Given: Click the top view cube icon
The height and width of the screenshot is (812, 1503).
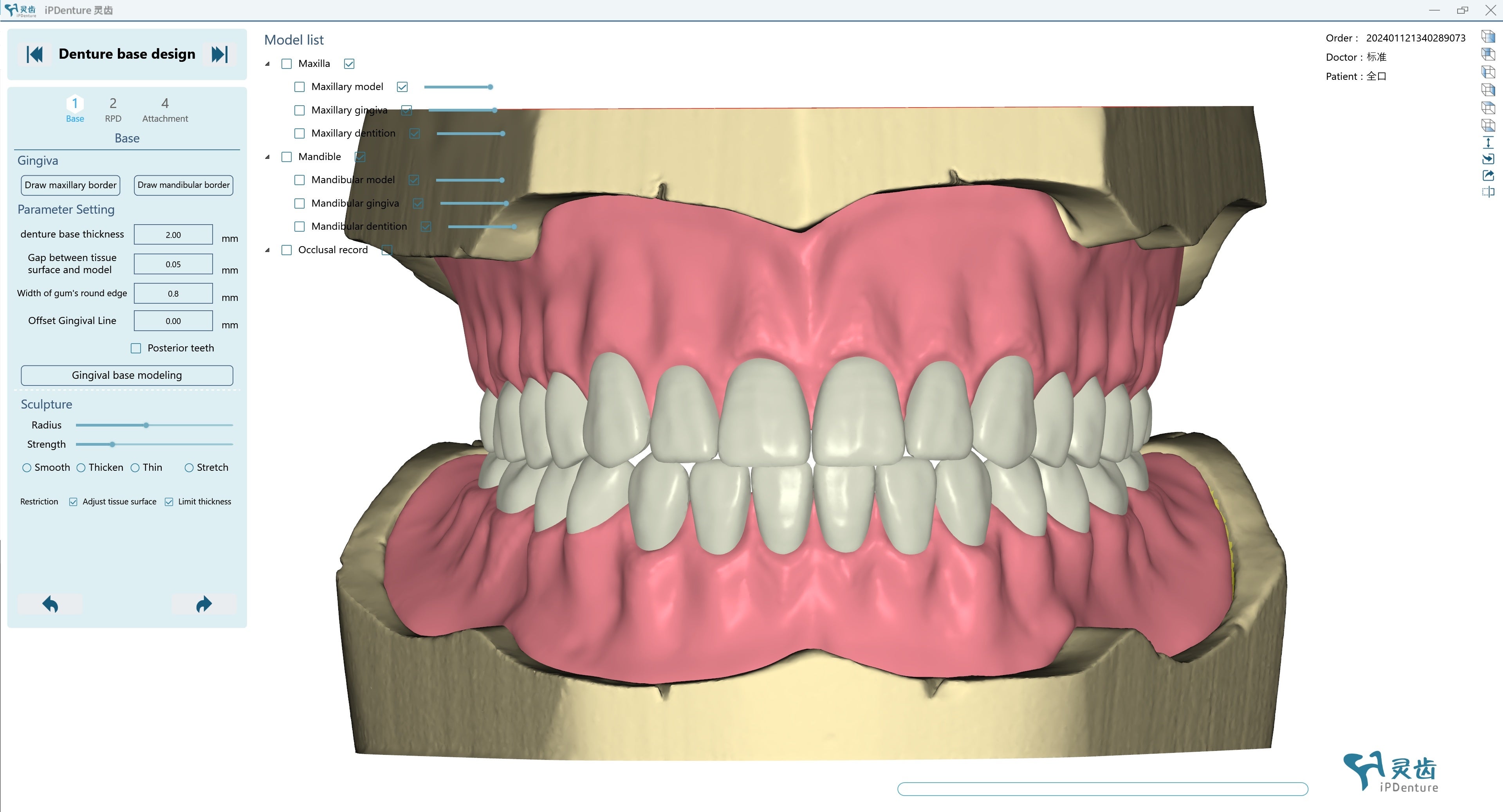Looking at the screenshot, I should pos(1488,107).
